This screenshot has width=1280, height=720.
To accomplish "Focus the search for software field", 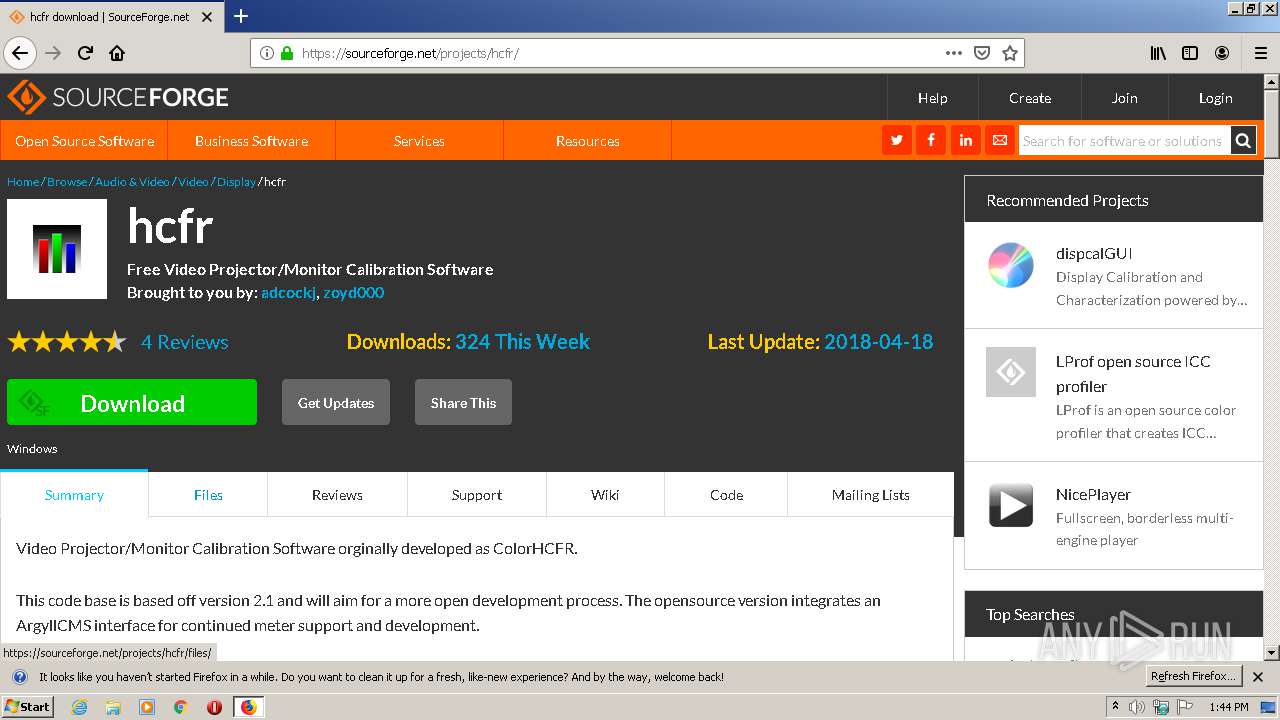I will point(1124,141).
